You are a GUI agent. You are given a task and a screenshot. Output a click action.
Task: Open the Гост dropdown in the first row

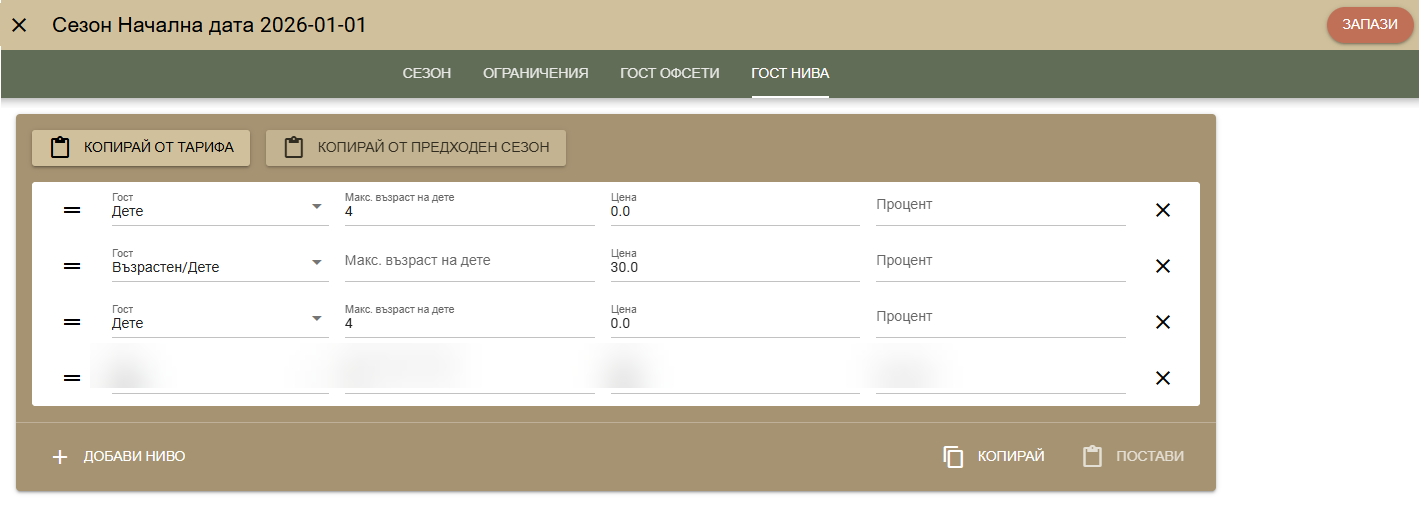coord(220,207)
